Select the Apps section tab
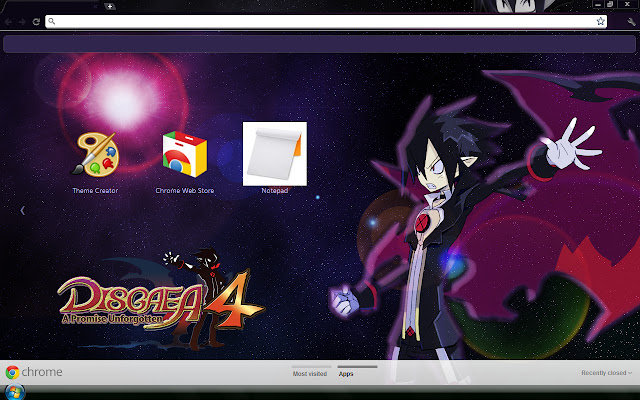This screenshot has width=640, height=400. tap(346, 373)
